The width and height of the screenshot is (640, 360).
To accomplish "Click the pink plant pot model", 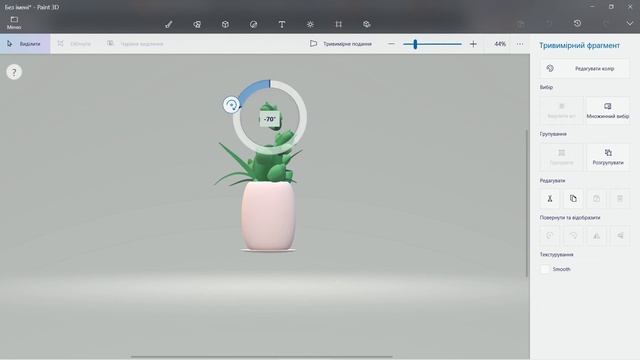I will tap(268, 216).
